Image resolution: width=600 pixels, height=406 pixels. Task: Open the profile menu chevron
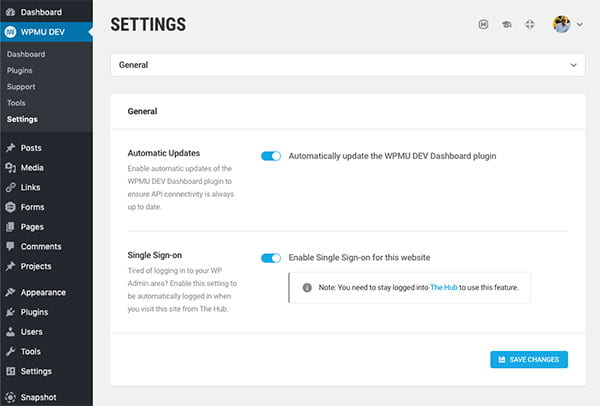580,25
